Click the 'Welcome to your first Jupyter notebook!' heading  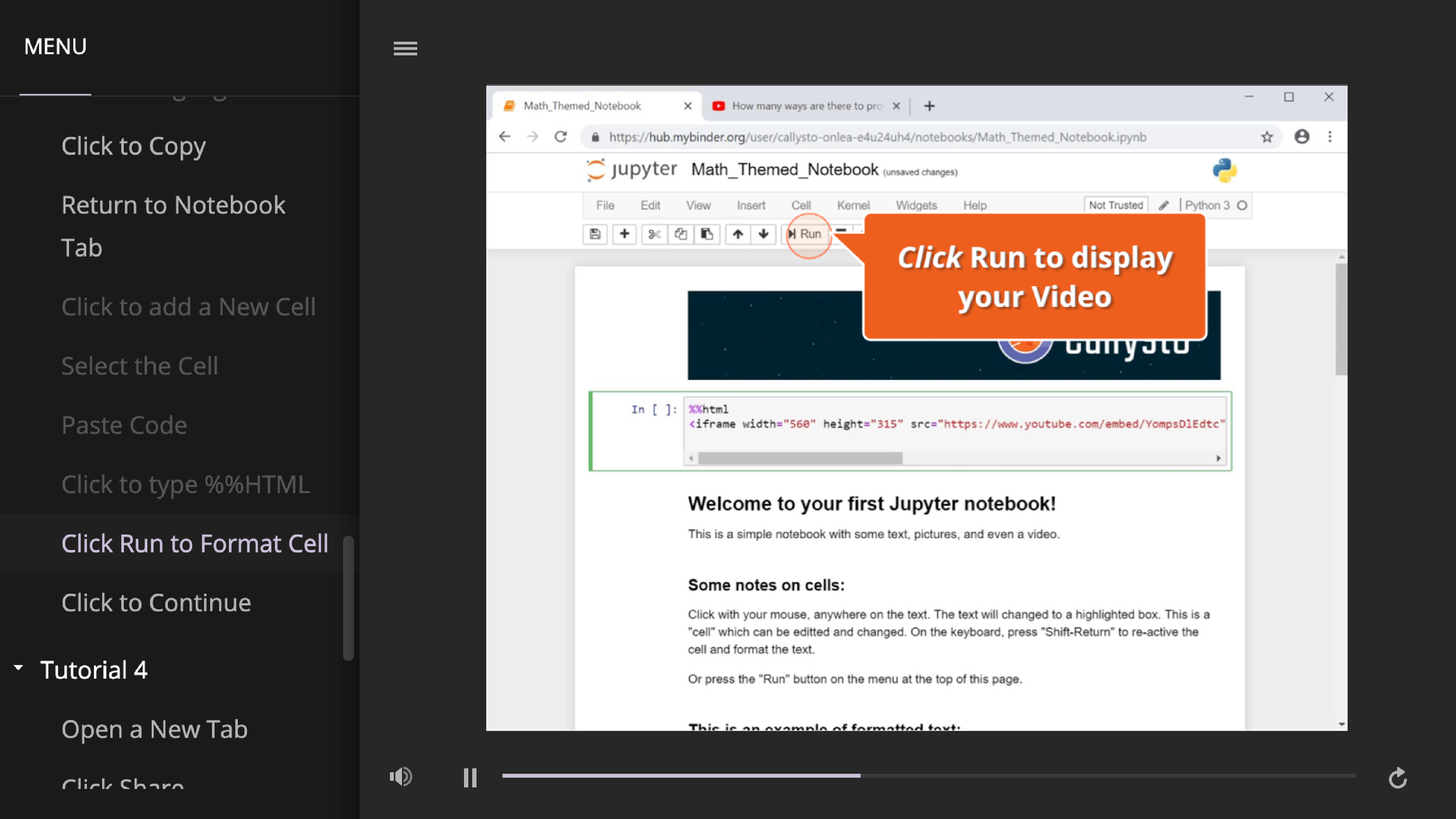coord(871,503)
